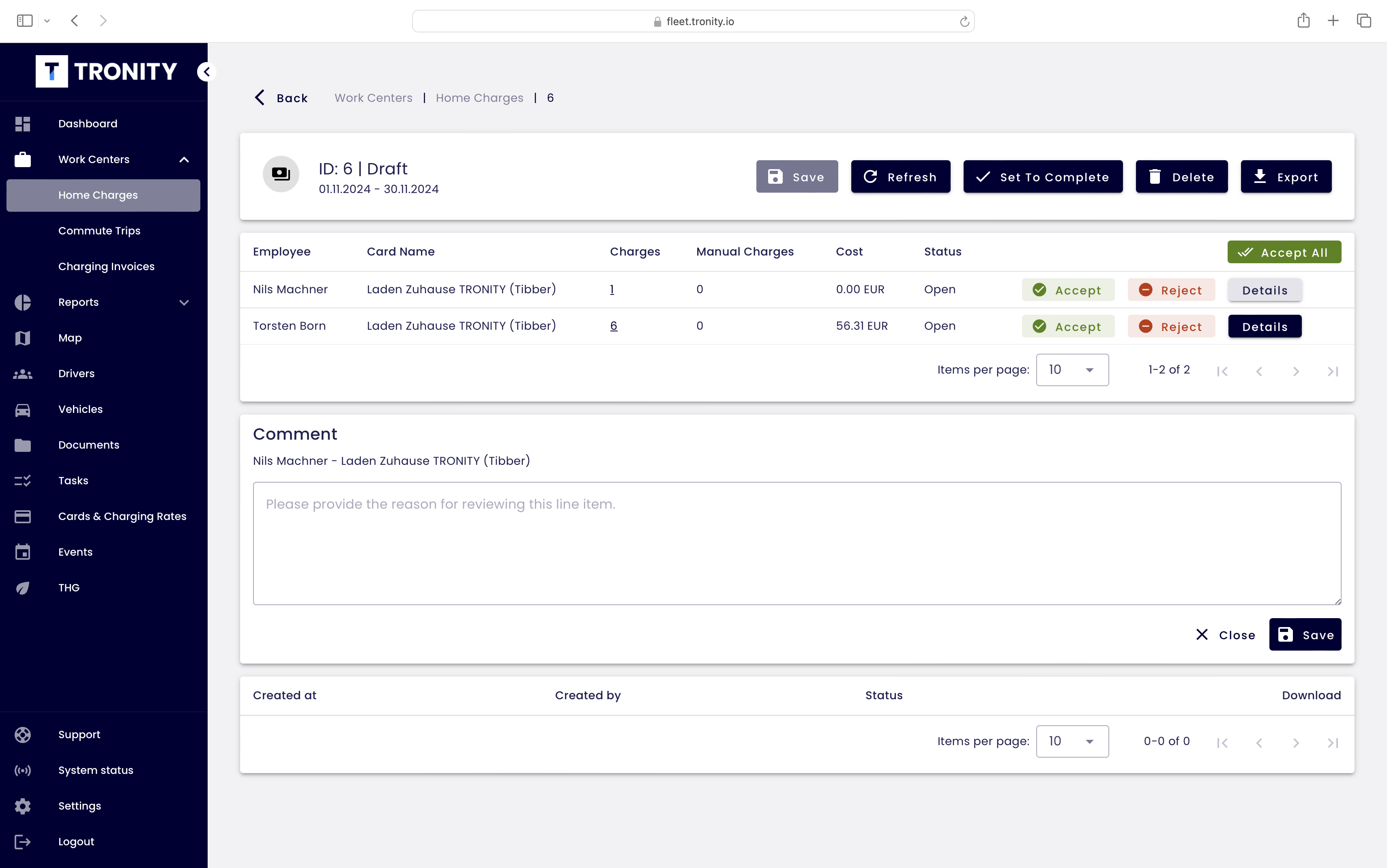Click the Dashboard grid icon in sidebar
This screenshot has height=868, width=1387.
coord(22,123)
